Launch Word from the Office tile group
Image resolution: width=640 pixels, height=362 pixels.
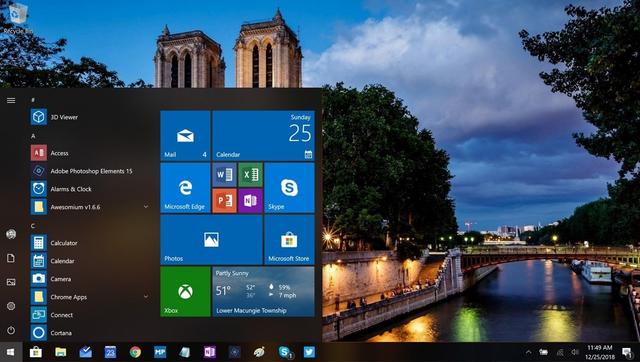coord(224,175)
